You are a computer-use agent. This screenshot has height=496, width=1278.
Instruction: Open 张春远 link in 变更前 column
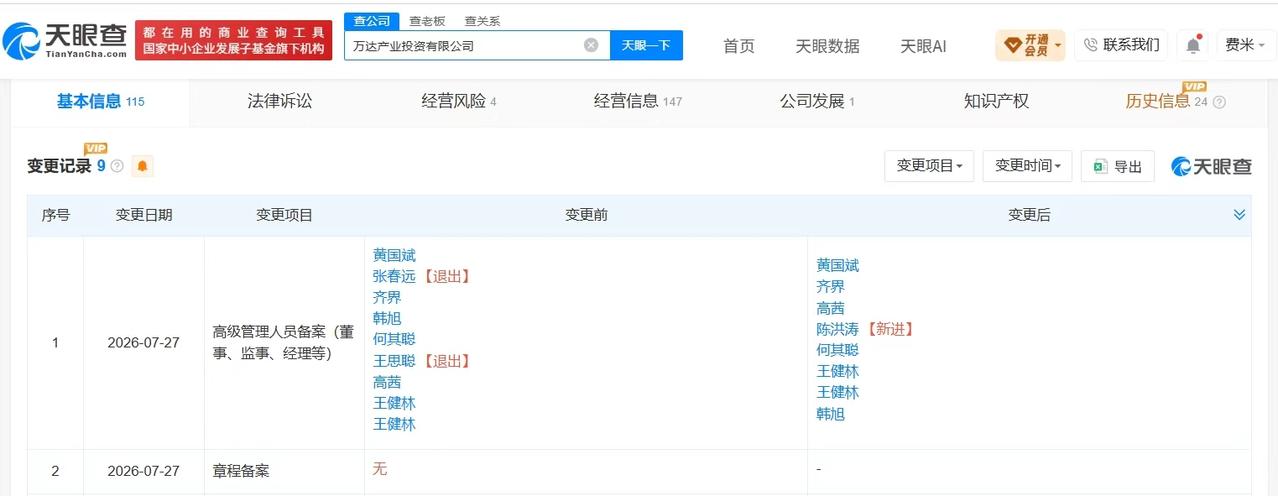(394, 276)
